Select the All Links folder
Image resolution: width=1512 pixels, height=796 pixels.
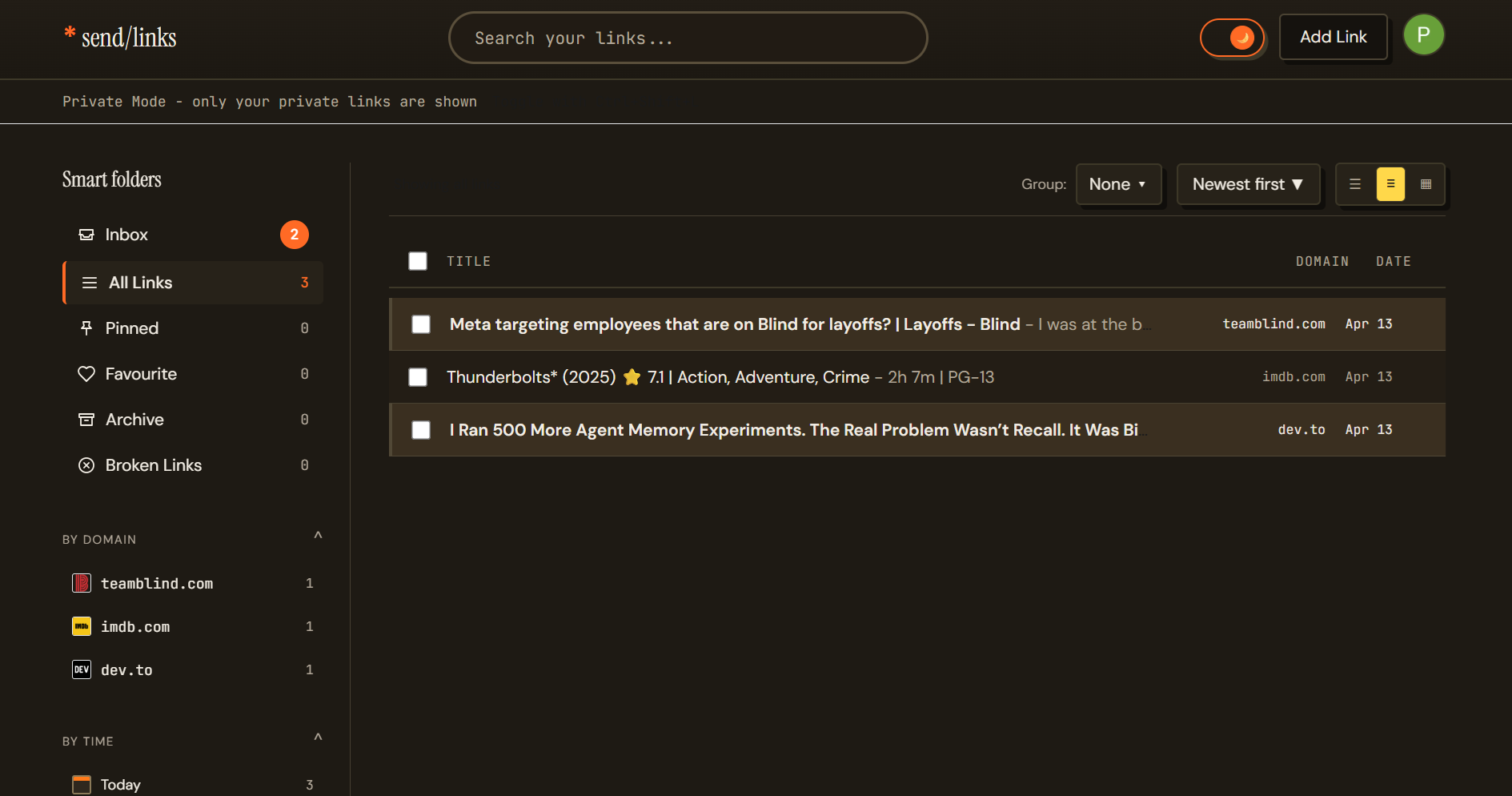pyautogui.click(x=193, y=283)
